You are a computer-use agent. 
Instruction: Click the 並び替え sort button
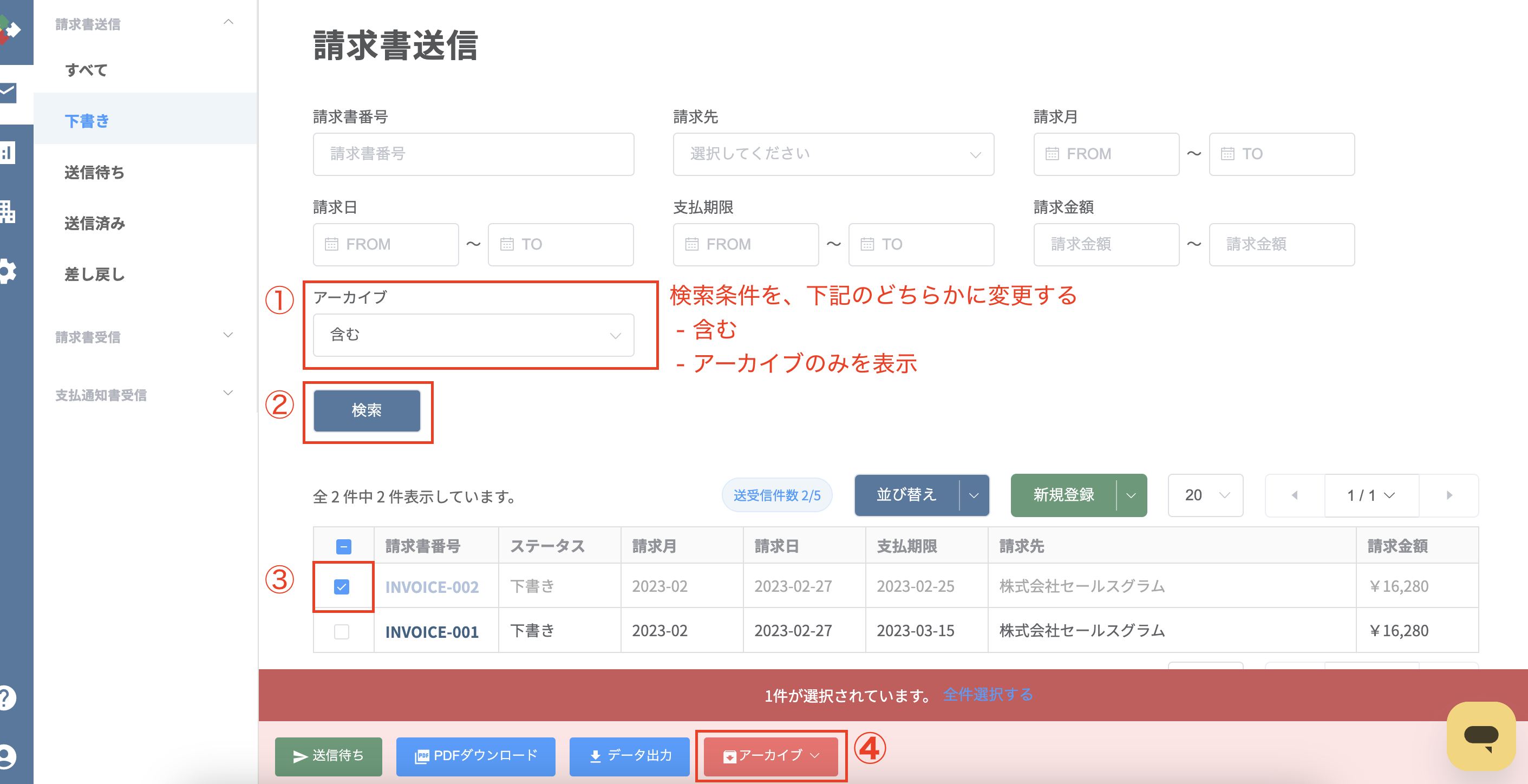(906, 495)
